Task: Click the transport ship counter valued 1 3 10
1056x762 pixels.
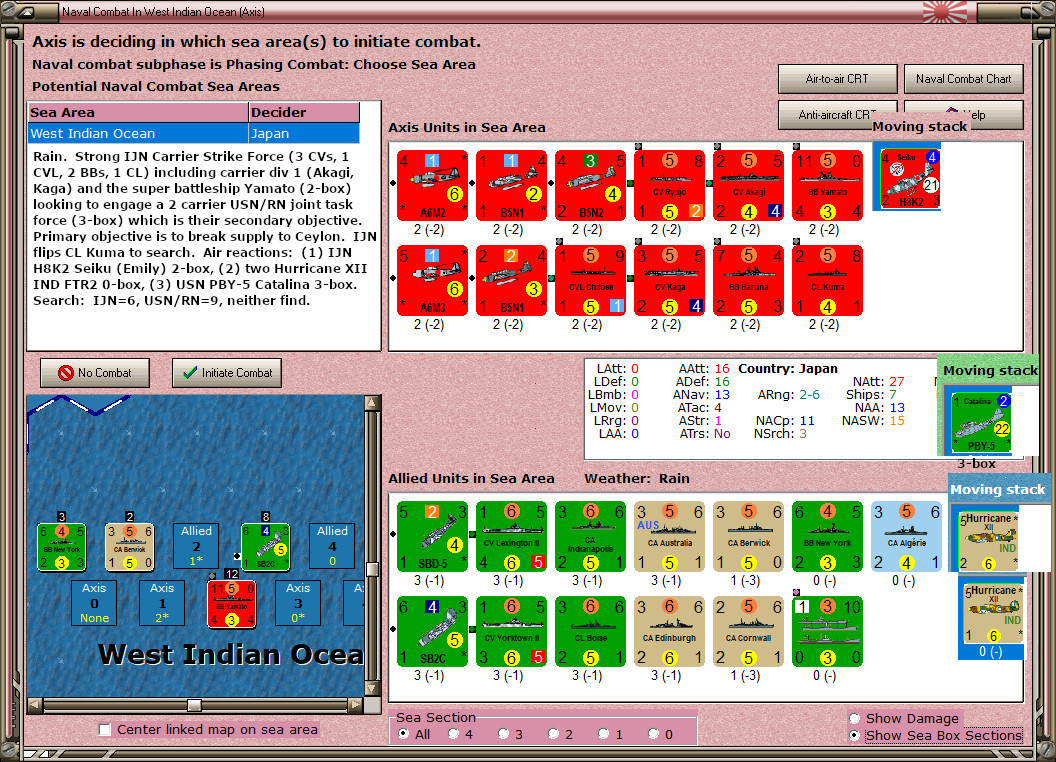Action: (827, 631)
